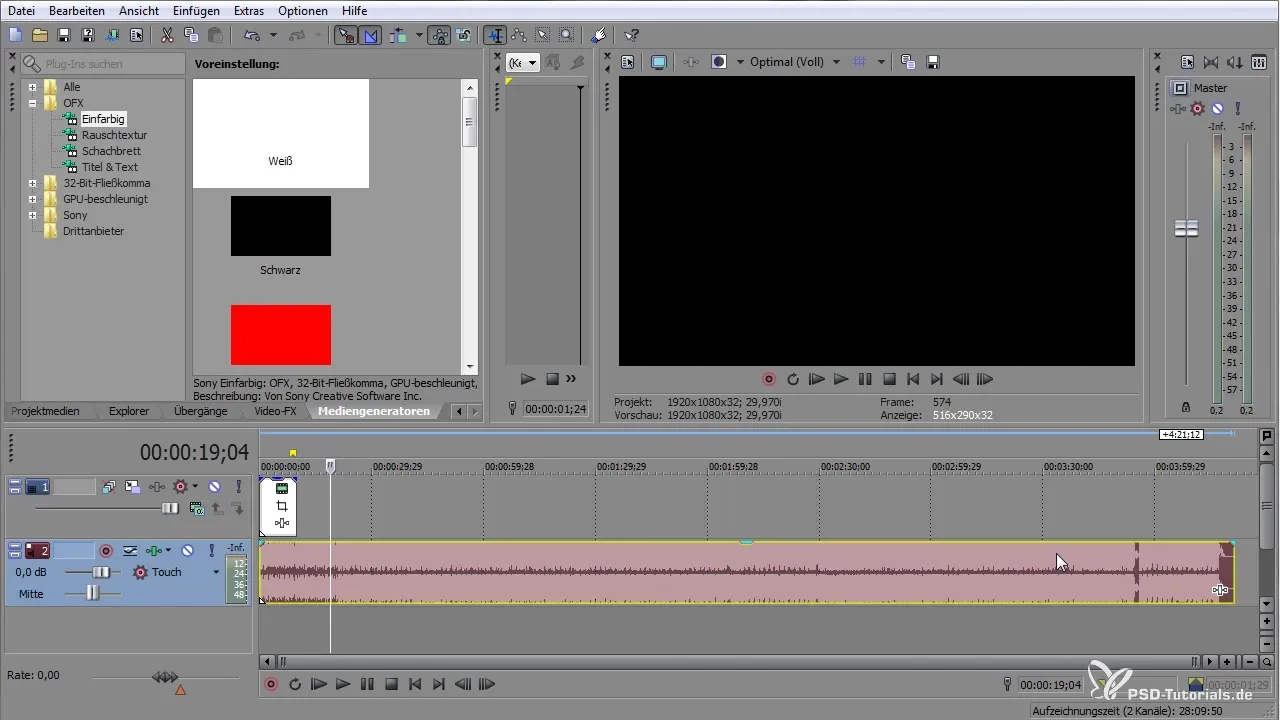1280x720 pixels.
Task: Open the Datei menu
Action: click(x=21, y=10)
